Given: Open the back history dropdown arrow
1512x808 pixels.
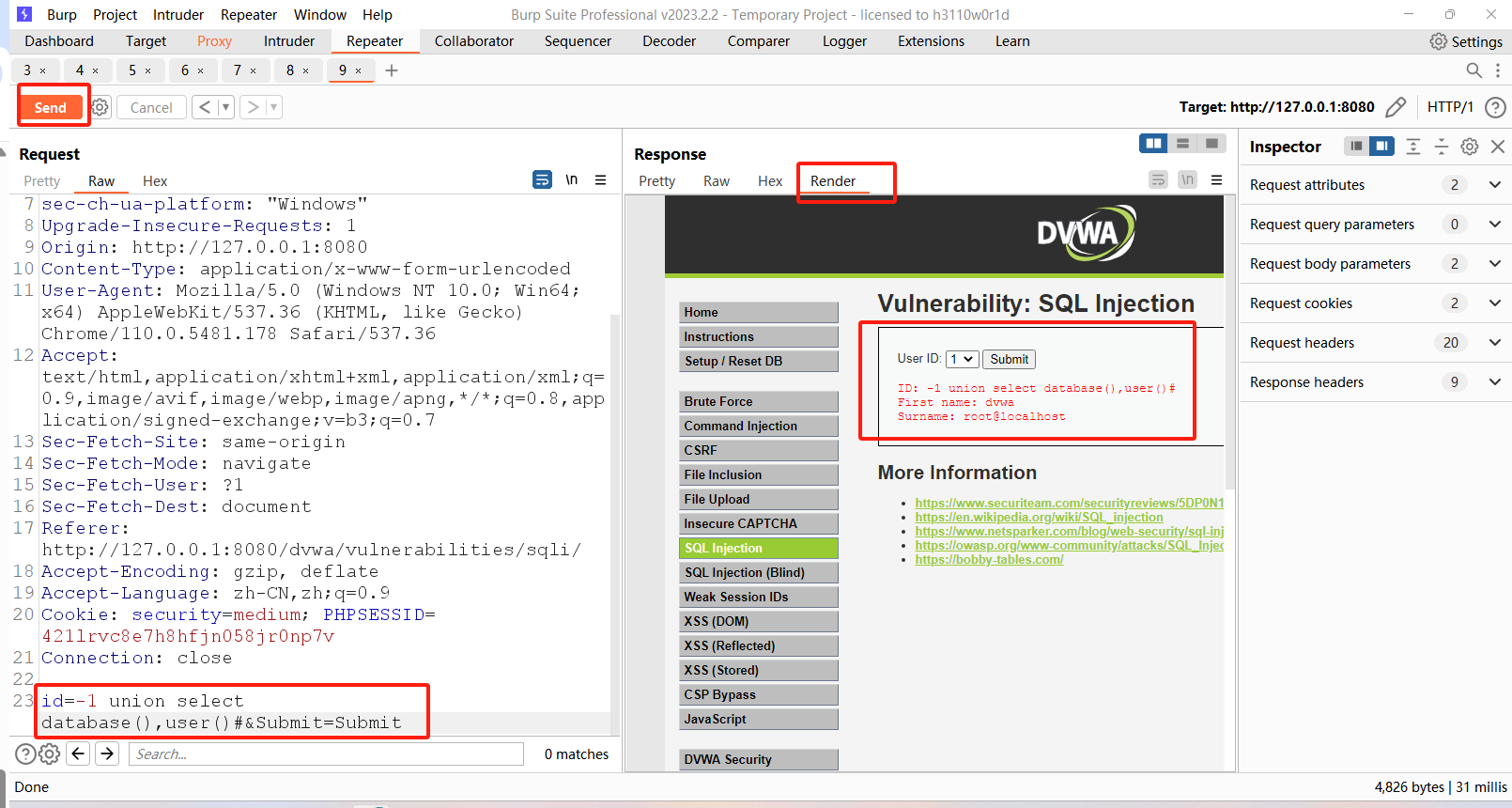Looking at the screenshot, I should (x=225, y=107).
